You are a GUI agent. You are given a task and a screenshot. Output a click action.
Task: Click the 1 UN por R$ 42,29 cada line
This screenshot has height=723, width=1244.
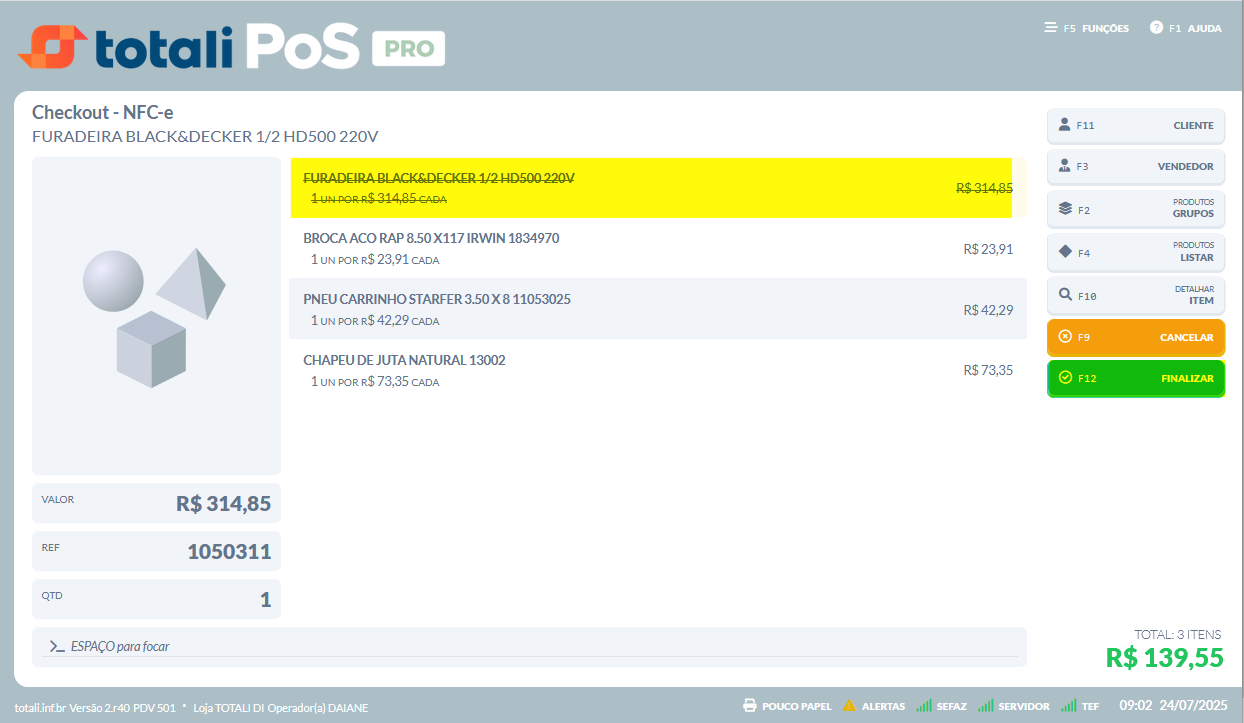(x=375, y=321)
